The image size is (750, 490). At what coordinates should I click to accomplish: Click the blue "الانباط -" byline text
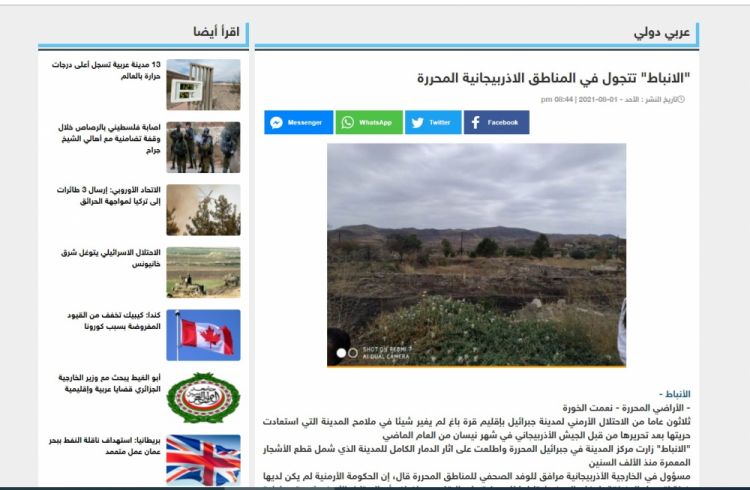[x=675, y=394]
